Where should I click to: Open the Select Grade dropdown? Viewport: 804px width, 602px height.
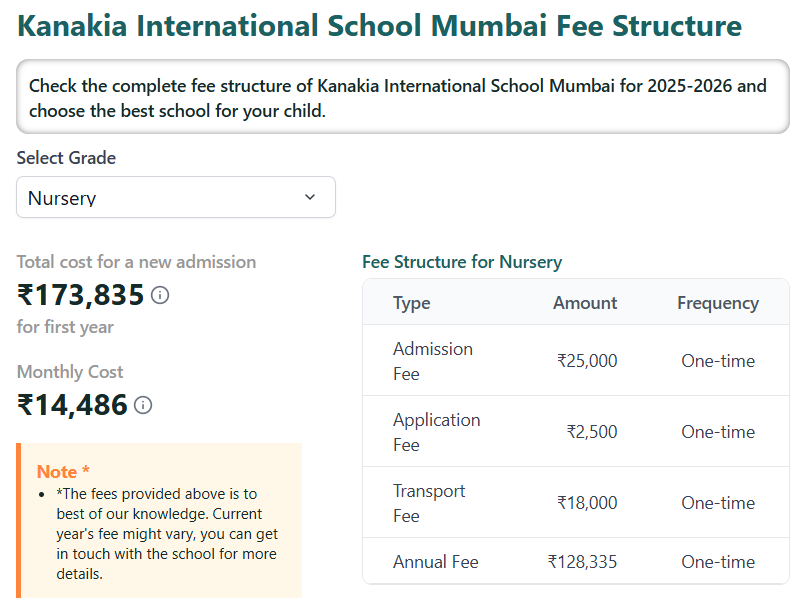click(175, 197)
